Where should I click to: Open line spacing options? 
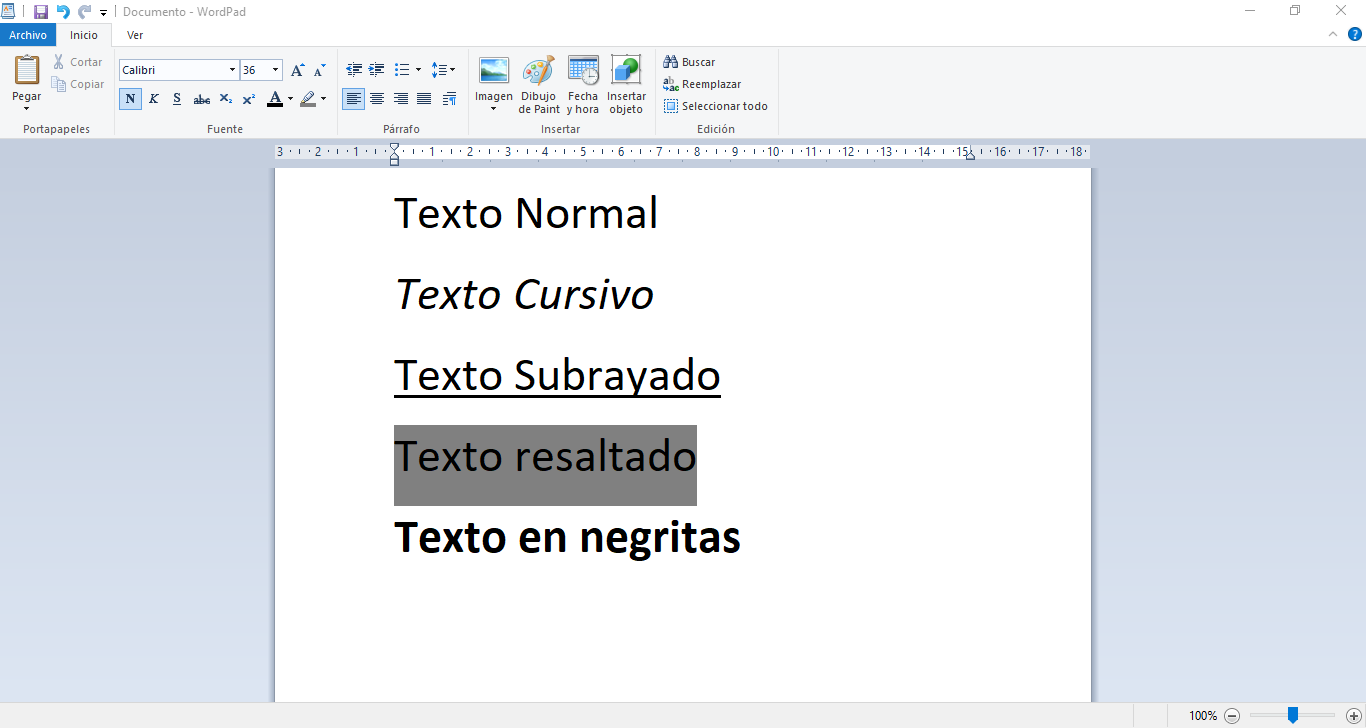point(443,70)
